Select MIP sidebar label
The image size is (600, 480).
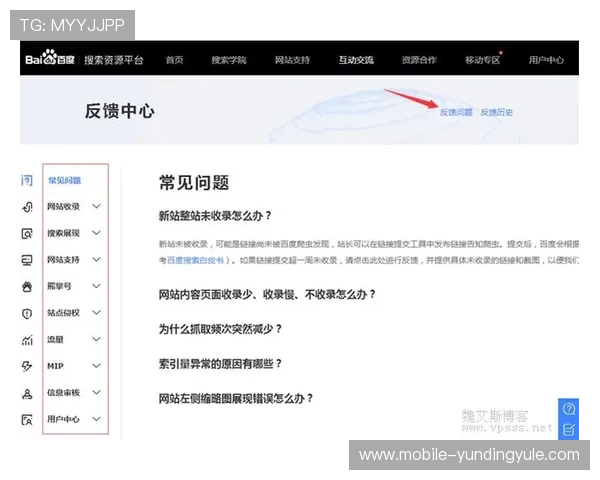[x=55, y=366]
